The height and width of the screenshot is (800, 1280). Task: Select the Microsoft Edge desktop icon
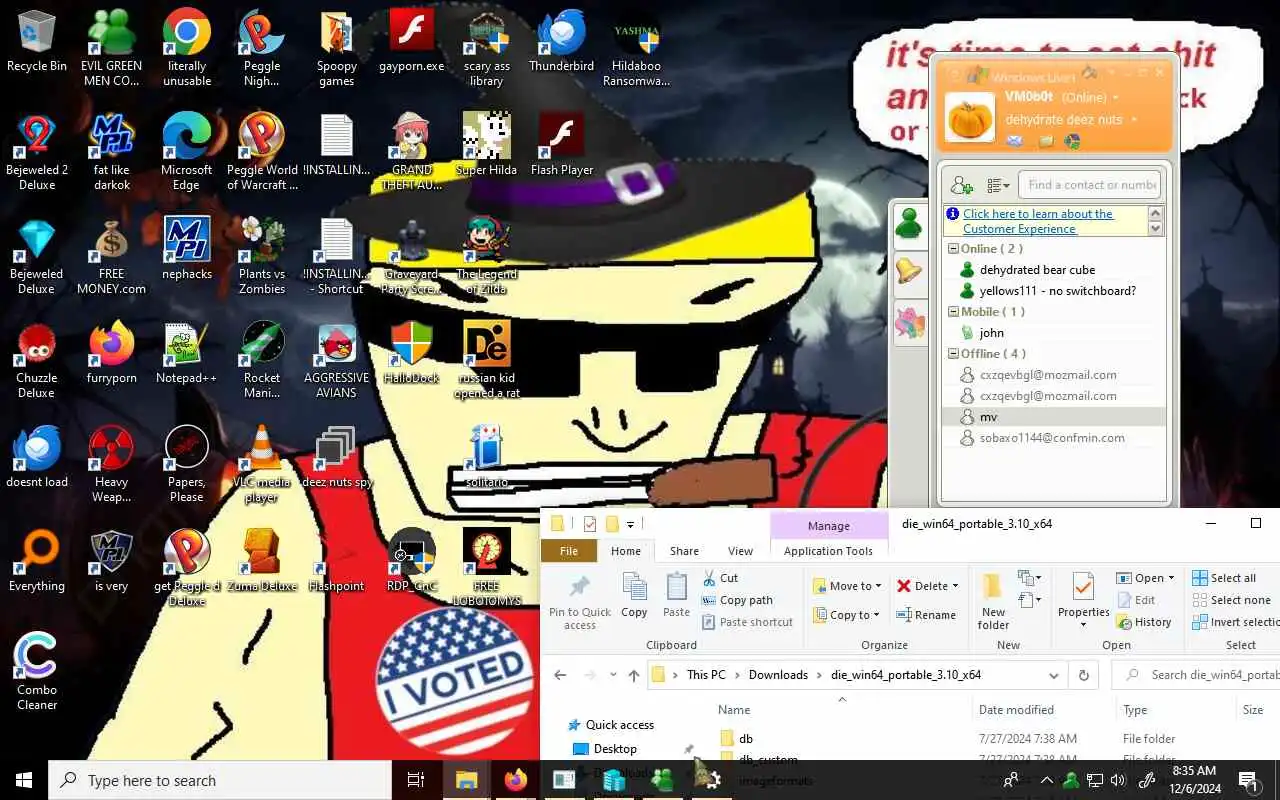[x=187, y=152]
